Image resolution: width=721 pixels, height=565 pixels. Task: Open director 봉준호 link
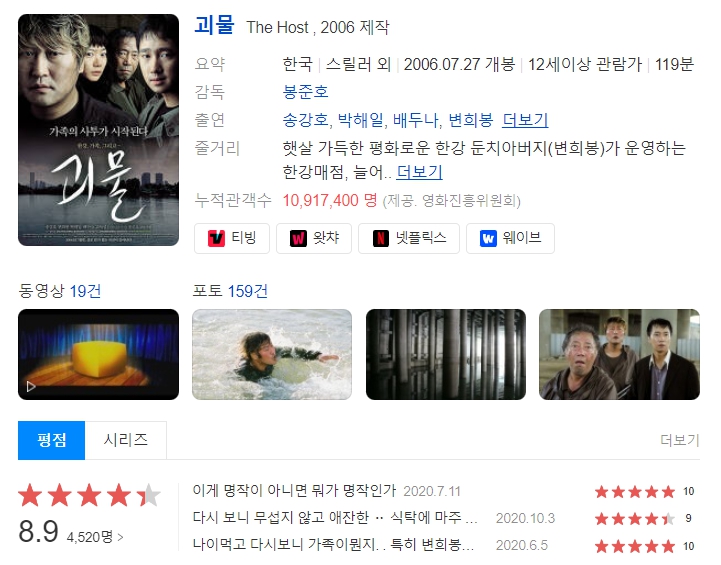coord(305,92)
